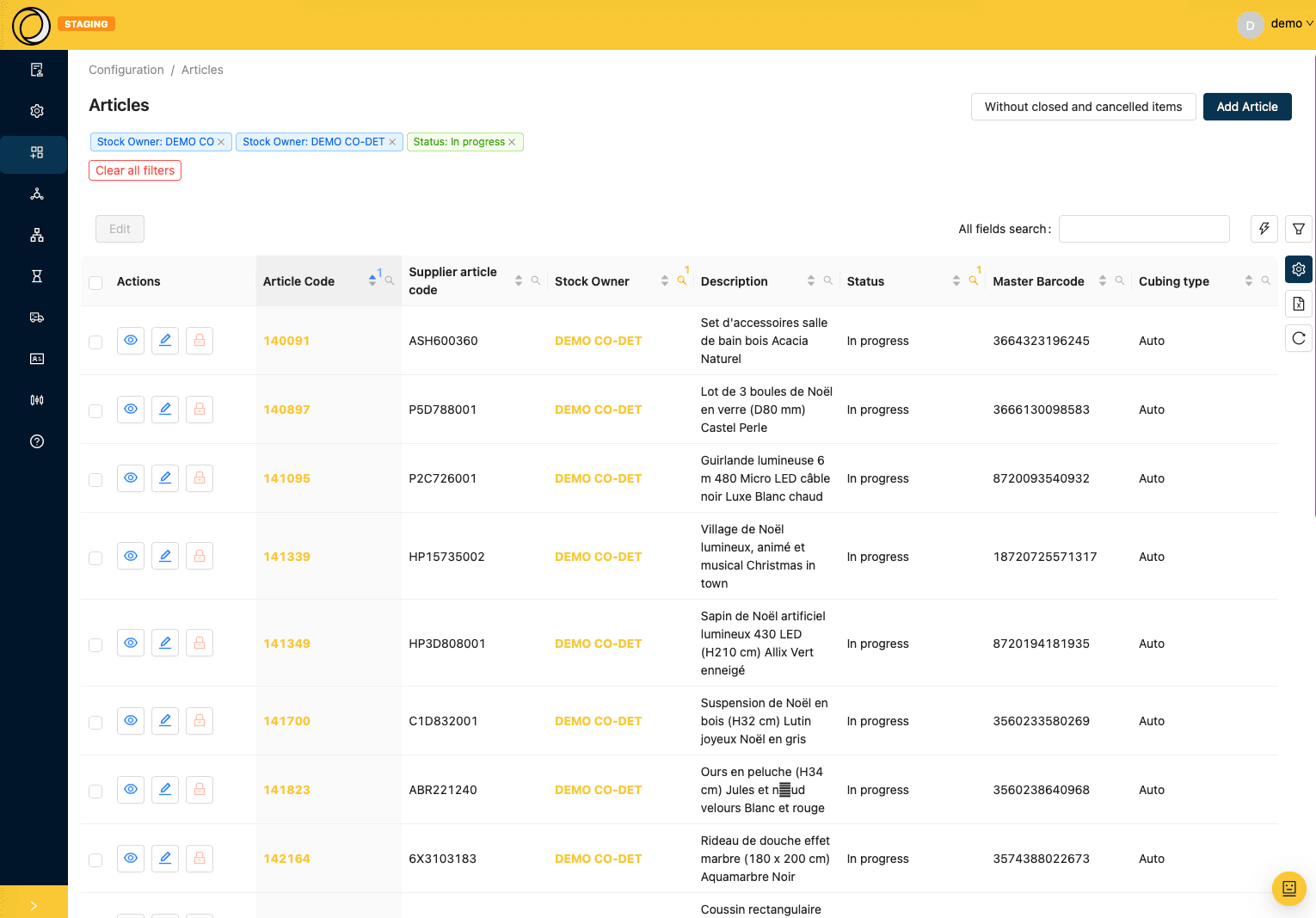Open the document search sidebar icon
1316x918 pixels.
(37, 70)
